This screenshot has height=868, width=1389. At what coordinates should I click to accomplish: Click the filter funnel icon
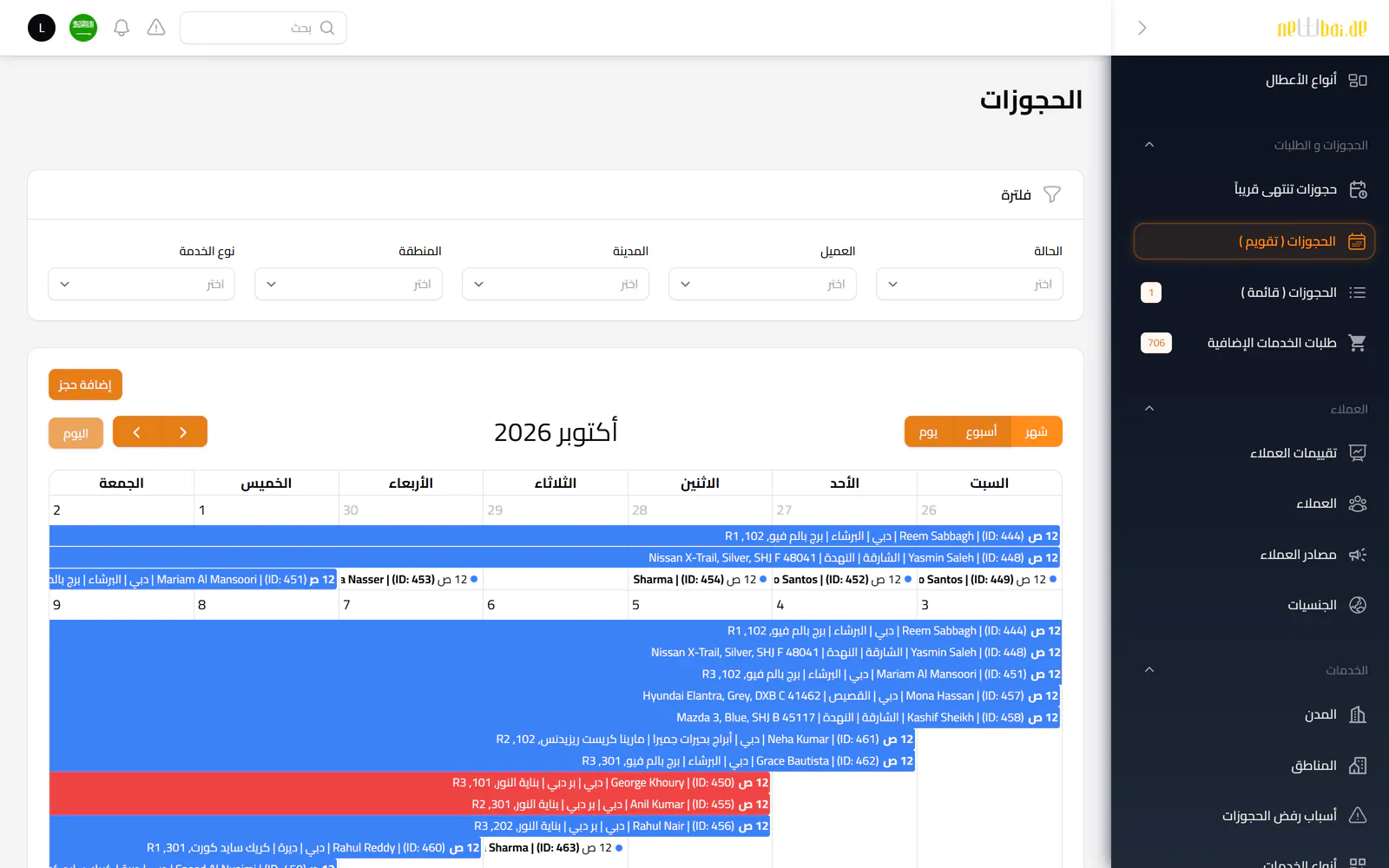(1052, 194)
